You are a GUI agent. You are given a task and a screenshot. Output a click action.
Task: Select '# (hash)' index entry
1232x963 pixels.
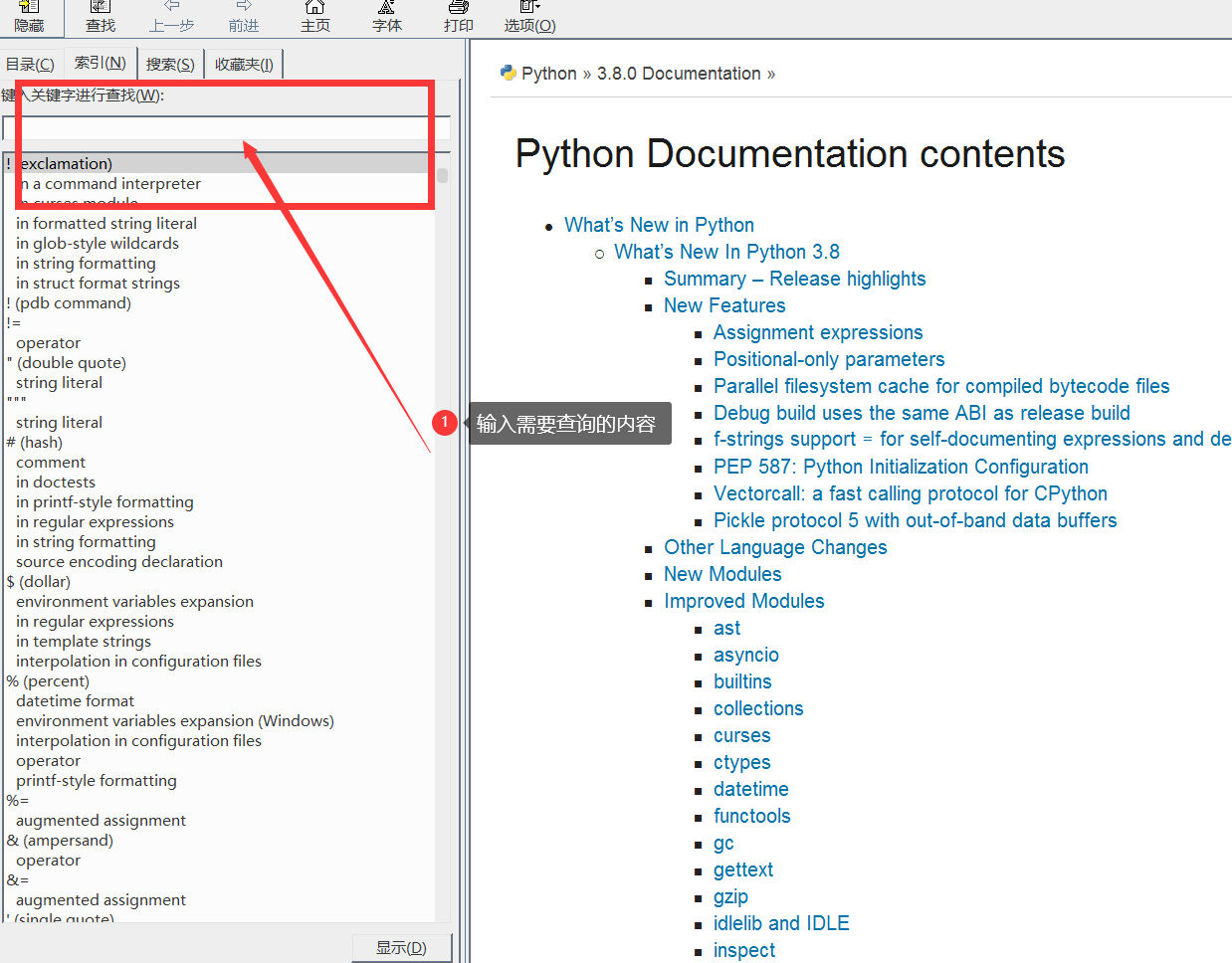[35, 443]
